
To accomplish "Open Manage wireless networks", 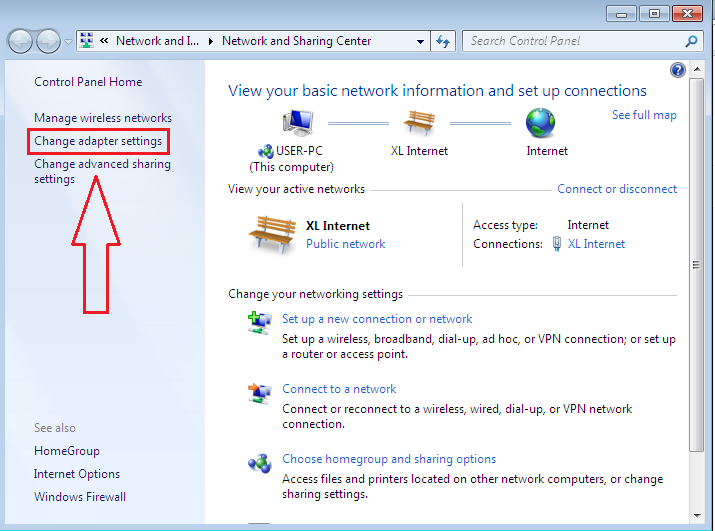I will pos(103,118).
